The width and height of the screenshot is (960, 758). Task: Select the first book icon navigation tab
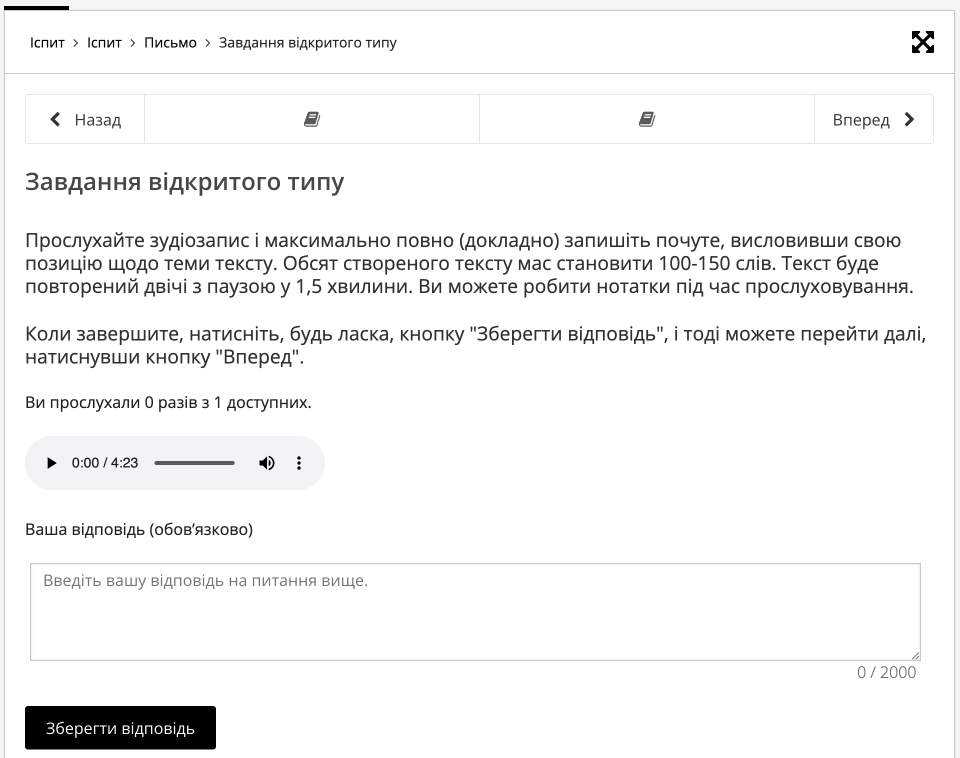point(312,120)
